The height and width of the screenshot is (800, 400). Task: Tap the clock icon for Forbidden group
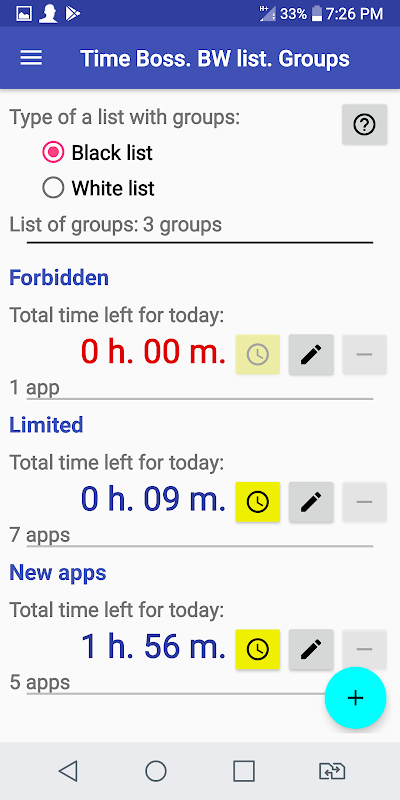click(x=258, y=355)
